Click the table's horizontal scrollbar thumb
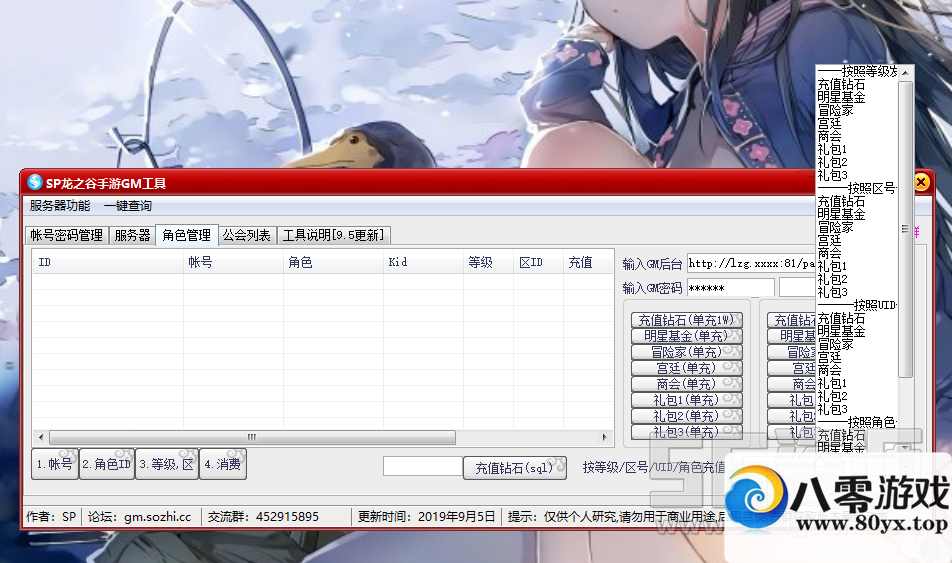Screen dimensions: 952x563 pos(252,437)
